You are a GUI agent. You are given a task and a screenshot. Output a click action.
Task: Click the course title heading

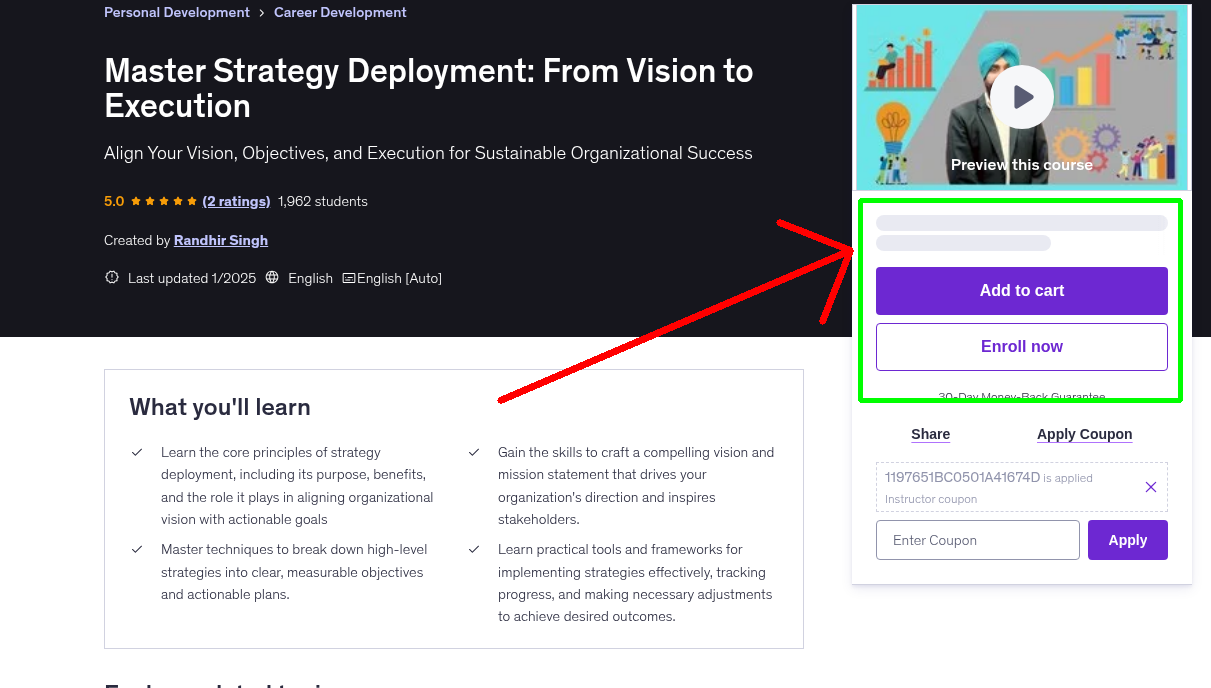[x=429, y=88]
